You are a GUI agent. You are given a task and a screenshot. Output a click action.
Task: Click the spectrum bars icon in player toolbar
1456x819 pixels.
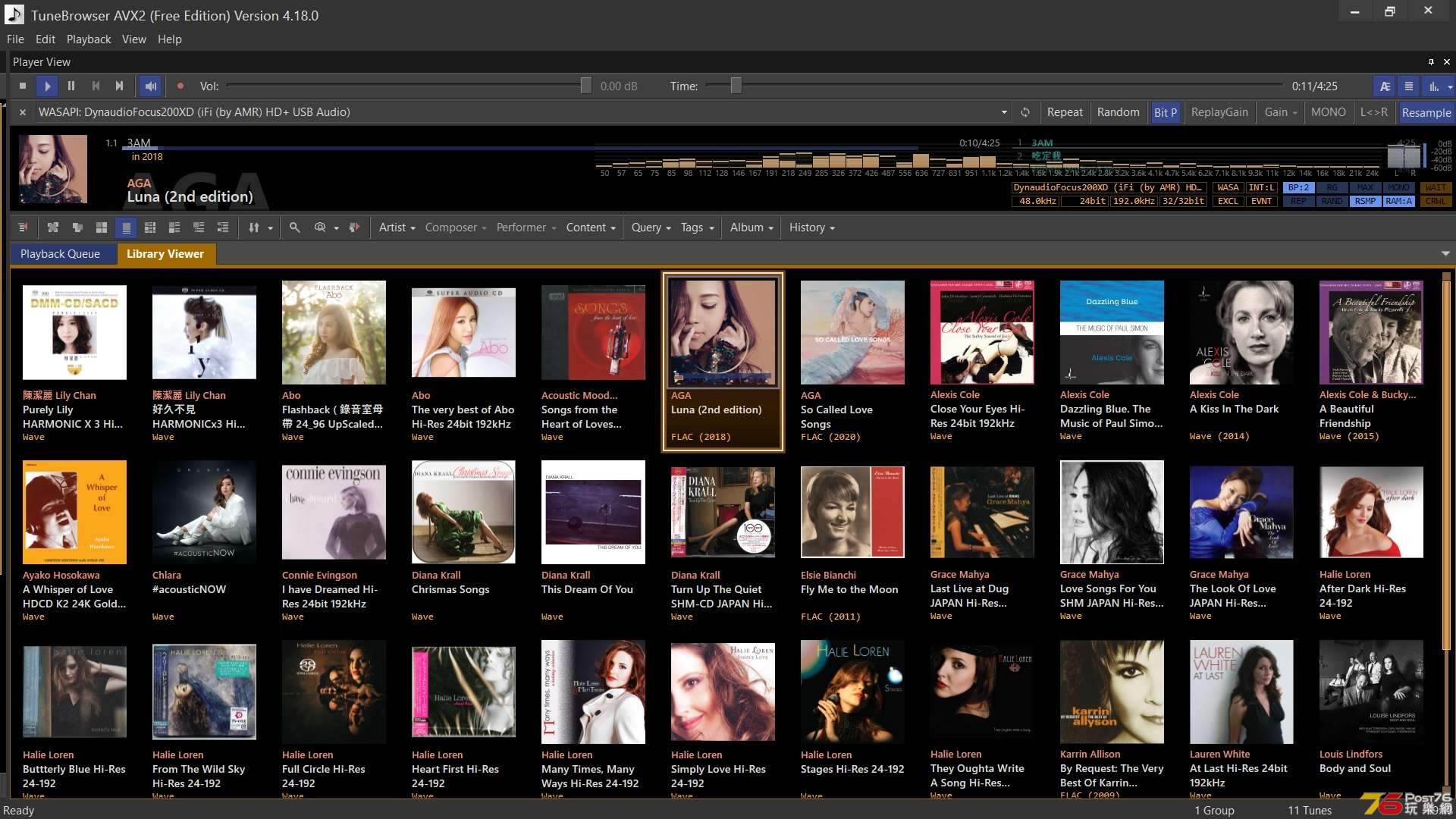(x=1433, y=86)
